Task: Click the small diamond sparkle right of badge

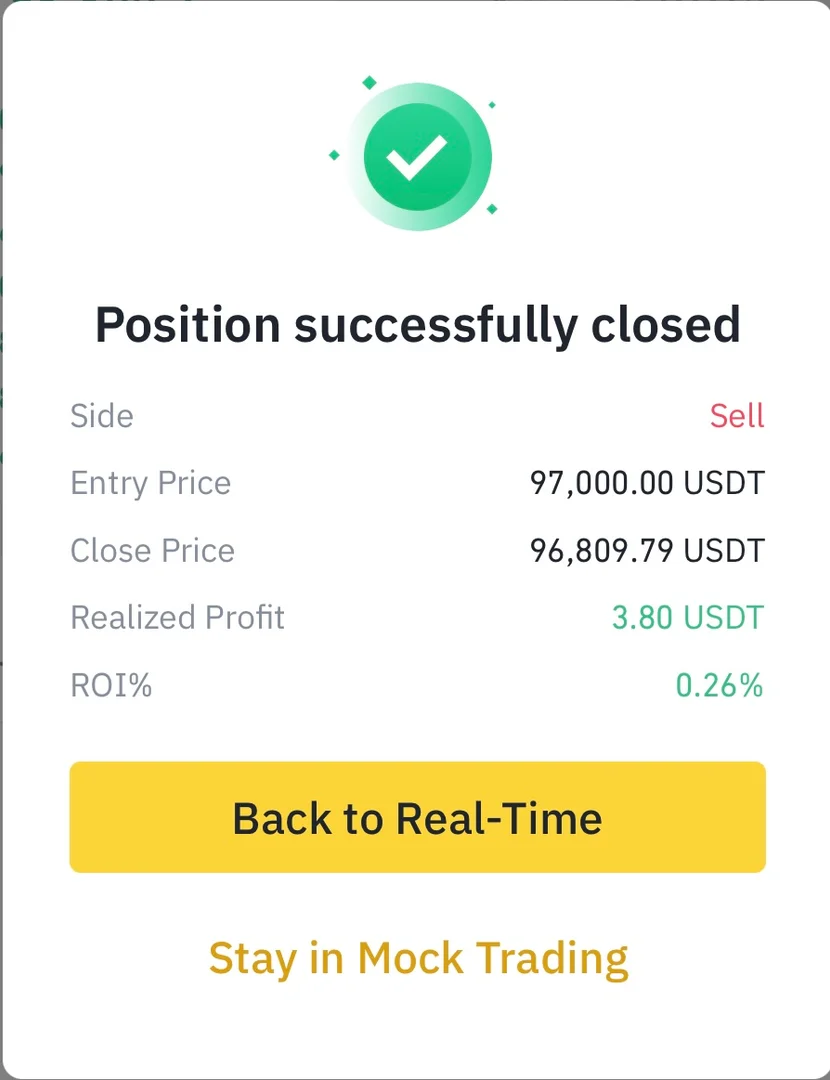Action: click(x=492, y=104)
